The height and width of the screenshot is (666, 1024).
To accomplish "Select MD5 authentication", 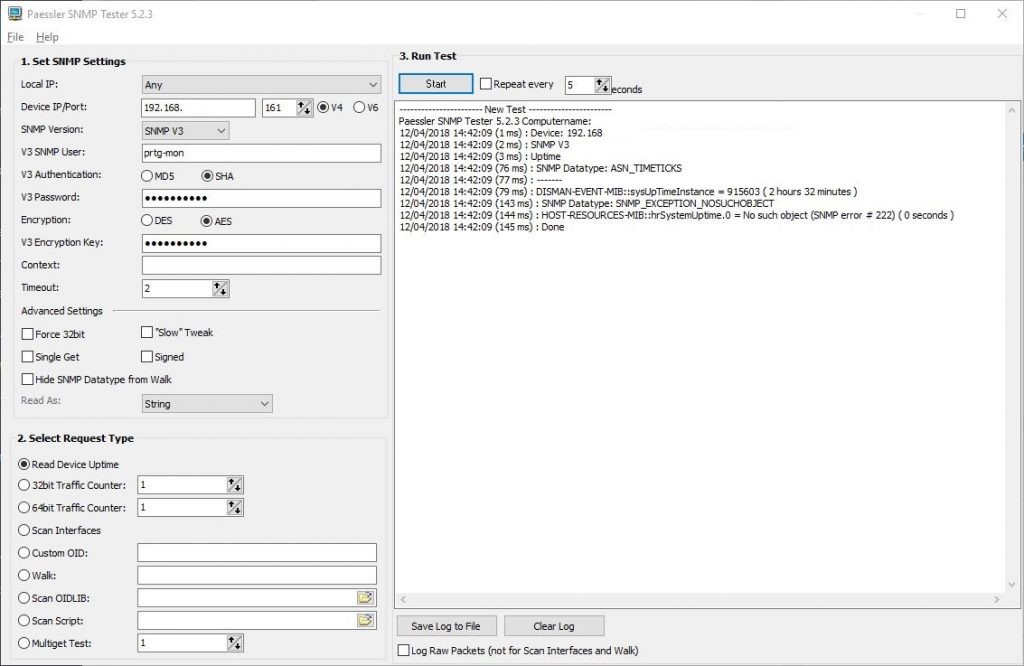I will pos(147,176).
